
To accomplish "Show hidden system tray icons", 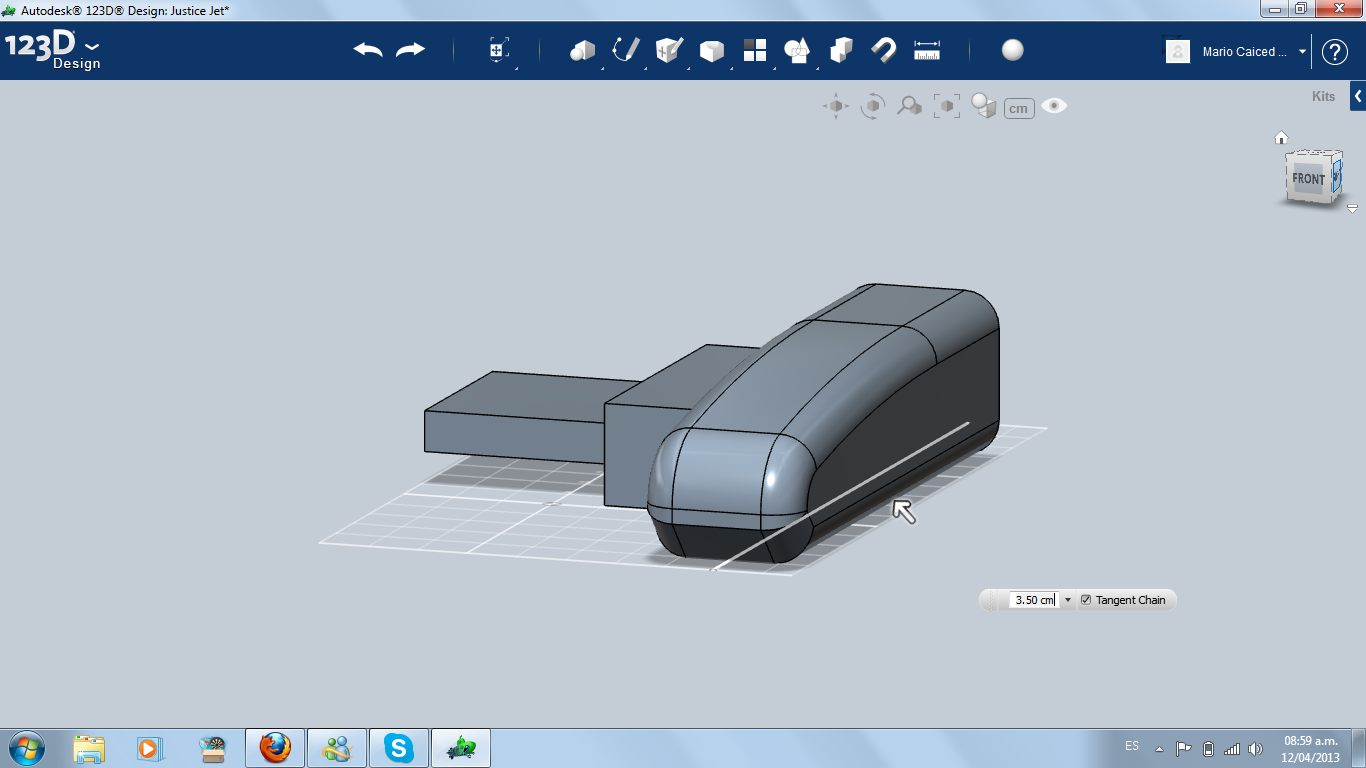I will pos(1160,748).
